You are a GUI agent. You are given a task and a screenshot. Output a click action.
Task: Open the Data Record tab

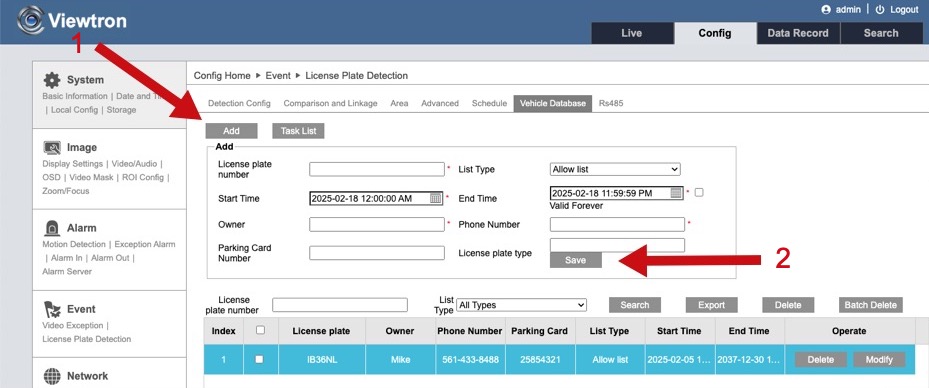click(x=798, y=33)
